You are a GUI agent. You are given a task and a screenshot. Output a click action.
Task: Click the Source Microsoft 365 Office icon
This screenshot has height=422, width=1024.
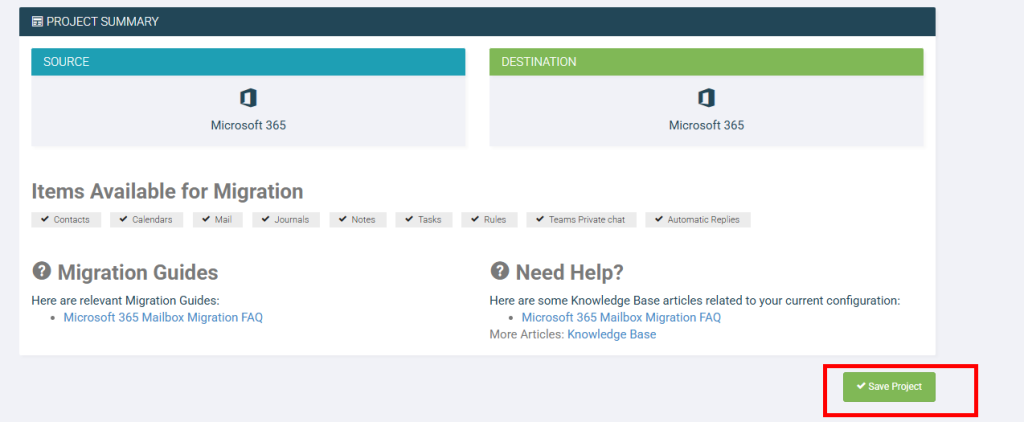pos(248,99)
